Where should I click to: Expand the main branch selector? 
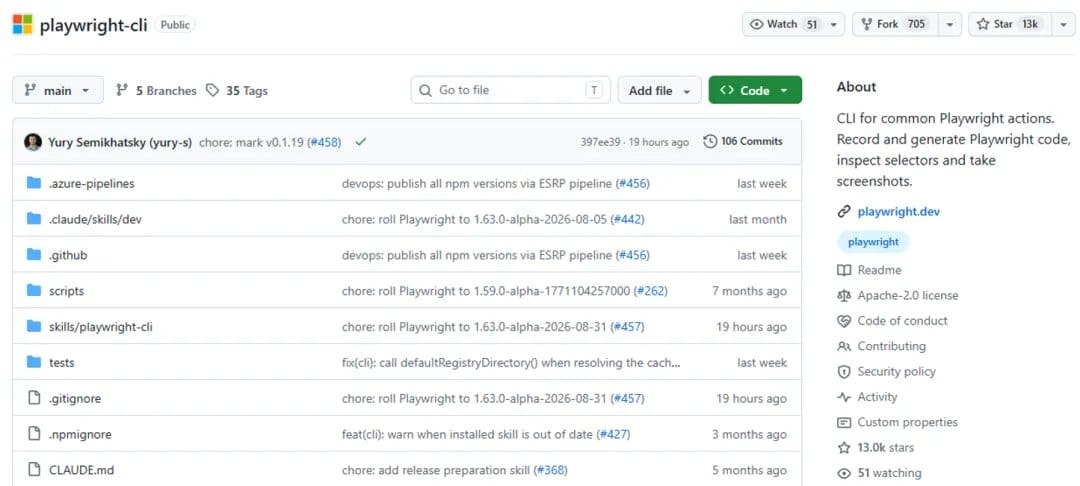coord(58,90)
